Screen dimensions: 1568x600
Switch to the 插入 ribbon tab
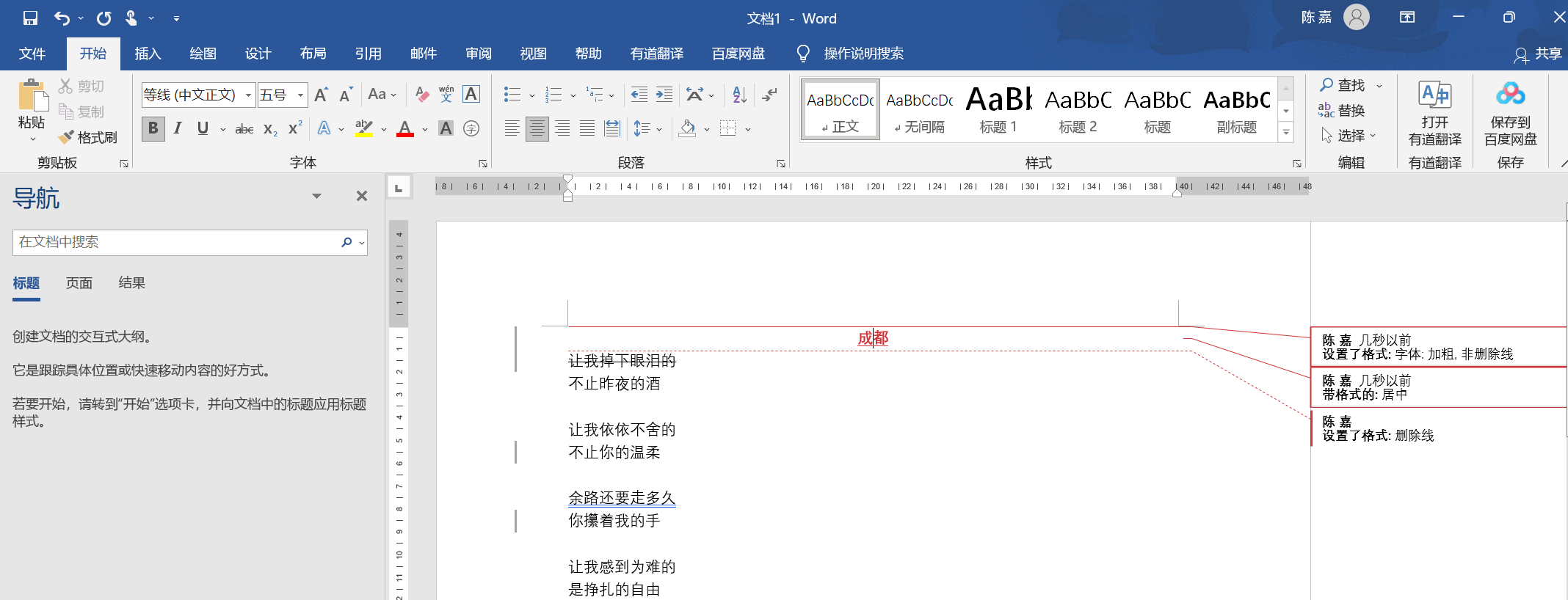(148, 54)
